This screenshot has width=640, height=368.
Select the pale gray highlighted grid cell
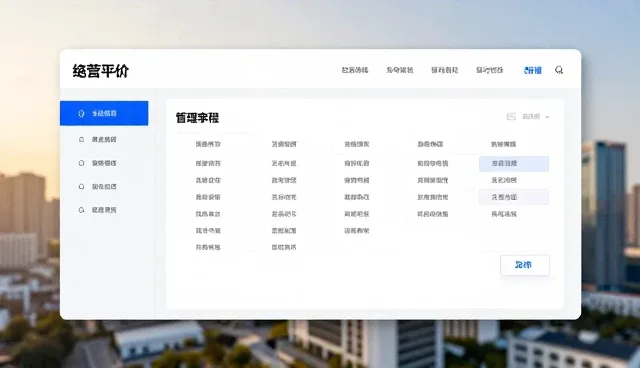pyautogui.click(x=514, y=197)
